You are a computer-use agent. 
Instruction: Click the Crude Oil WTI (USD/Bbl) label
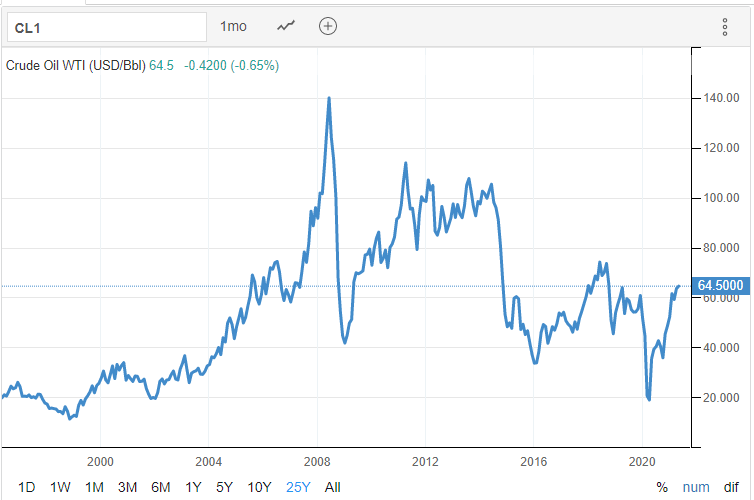75,65
